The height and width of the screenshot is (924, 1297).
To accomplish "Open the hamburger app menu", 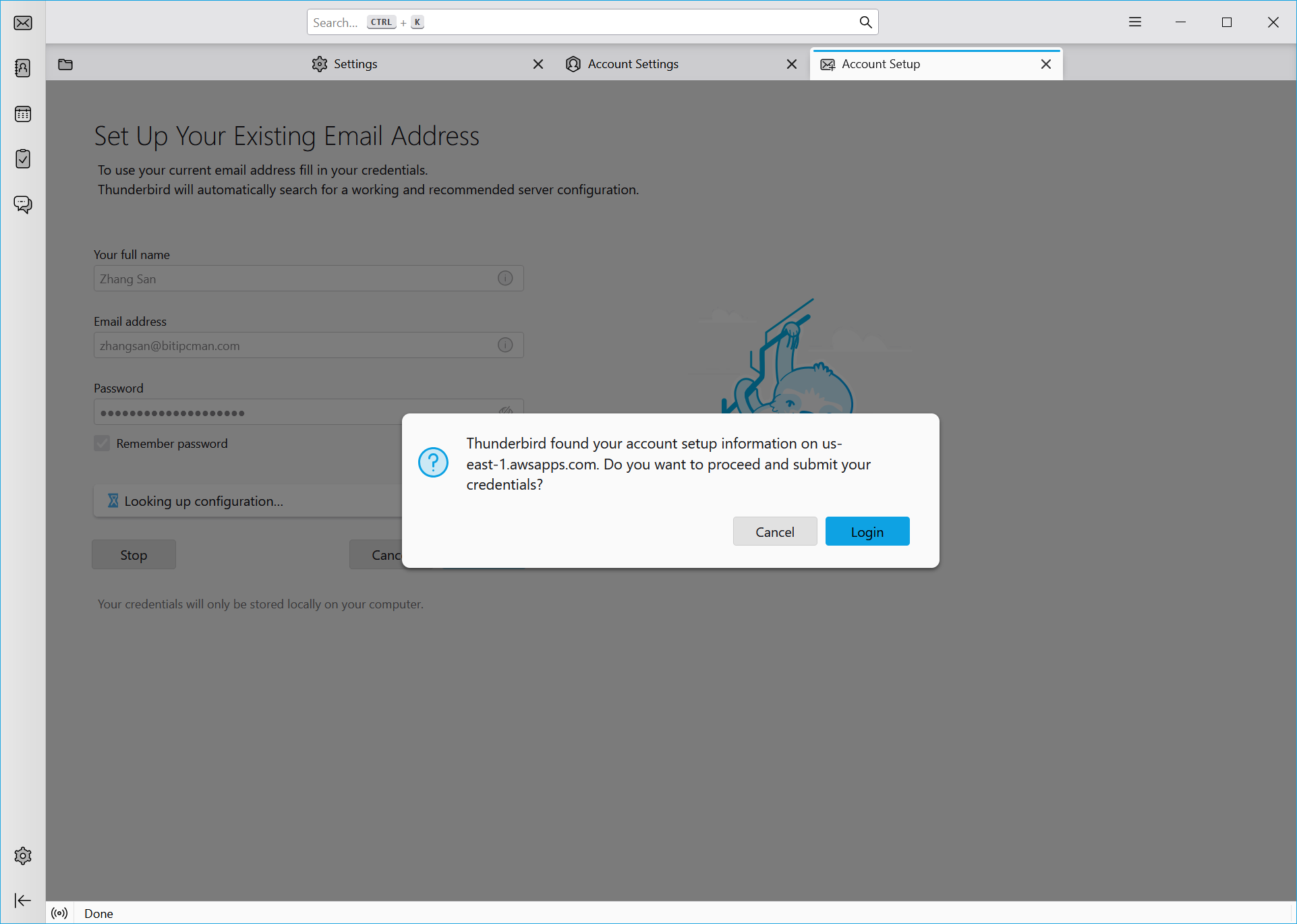I will (x=1135, y=22).
